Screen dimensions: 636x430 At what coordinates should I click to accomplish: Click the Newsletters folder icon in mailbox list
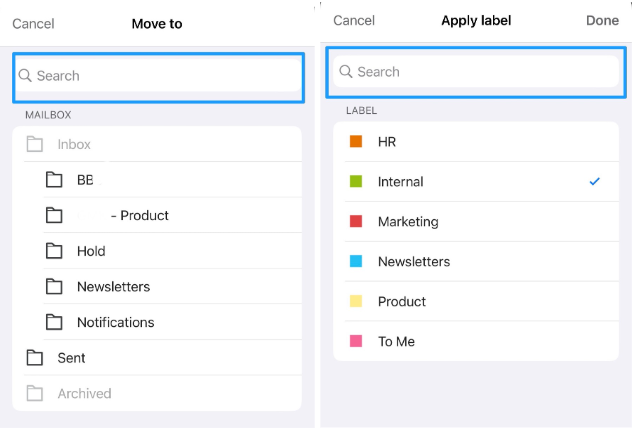[54, 287]
